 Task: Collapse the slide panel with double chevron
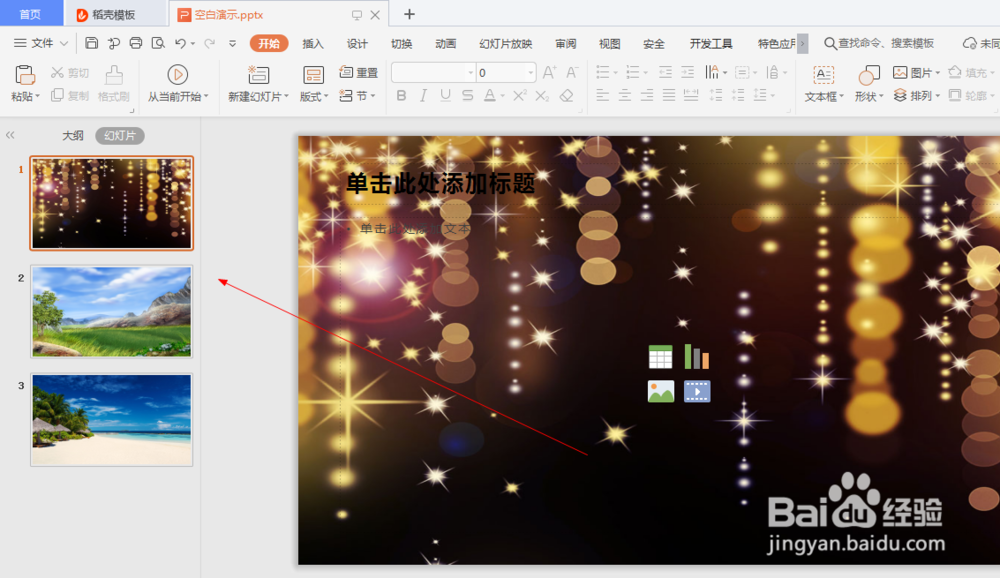coord(10,135)
